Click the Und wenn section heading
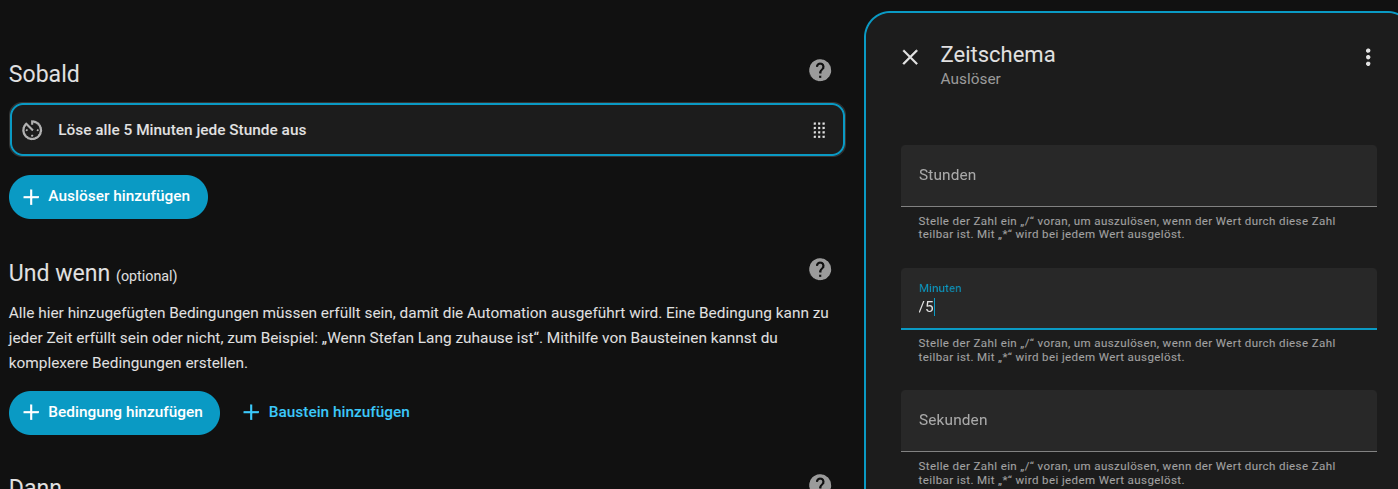Viewport: 1398px width, 489px height. coord(59,273)
